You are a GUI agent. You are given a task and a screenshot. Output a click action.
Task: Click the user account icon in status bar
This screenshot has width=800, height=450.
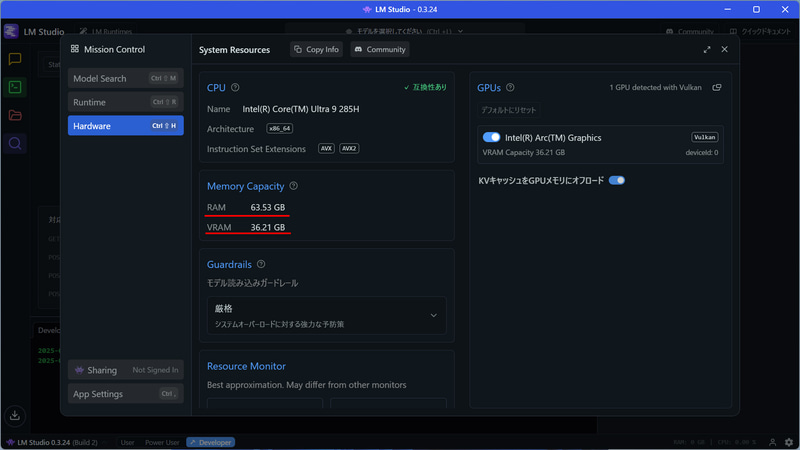click(x=772, y=442)
